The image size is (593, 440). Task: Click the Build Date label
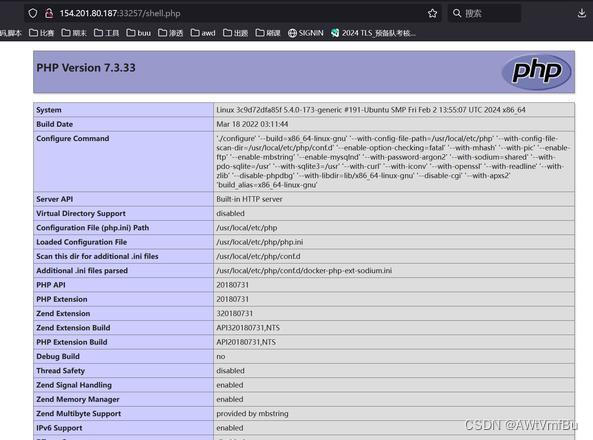(54, 124)
